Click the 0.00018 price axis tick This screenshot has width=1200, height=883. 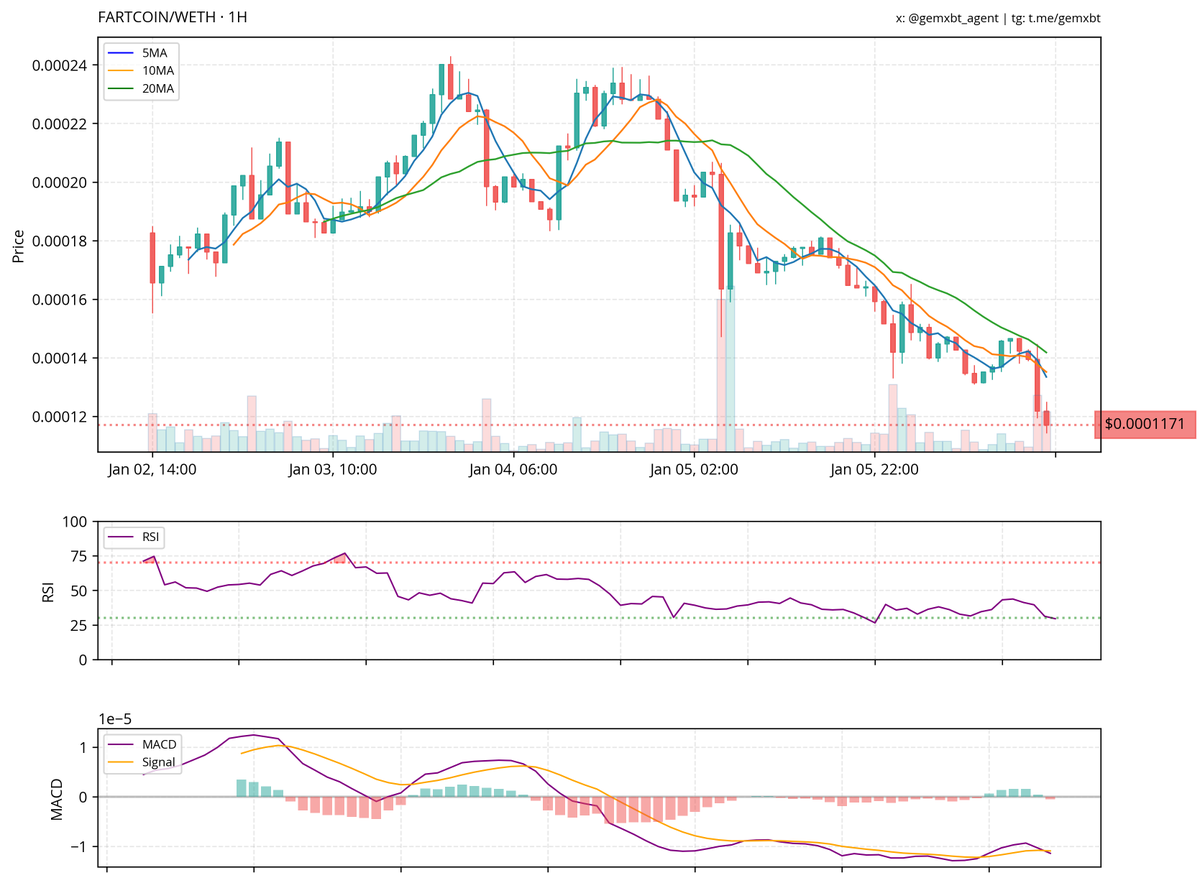tap(58, 241)
